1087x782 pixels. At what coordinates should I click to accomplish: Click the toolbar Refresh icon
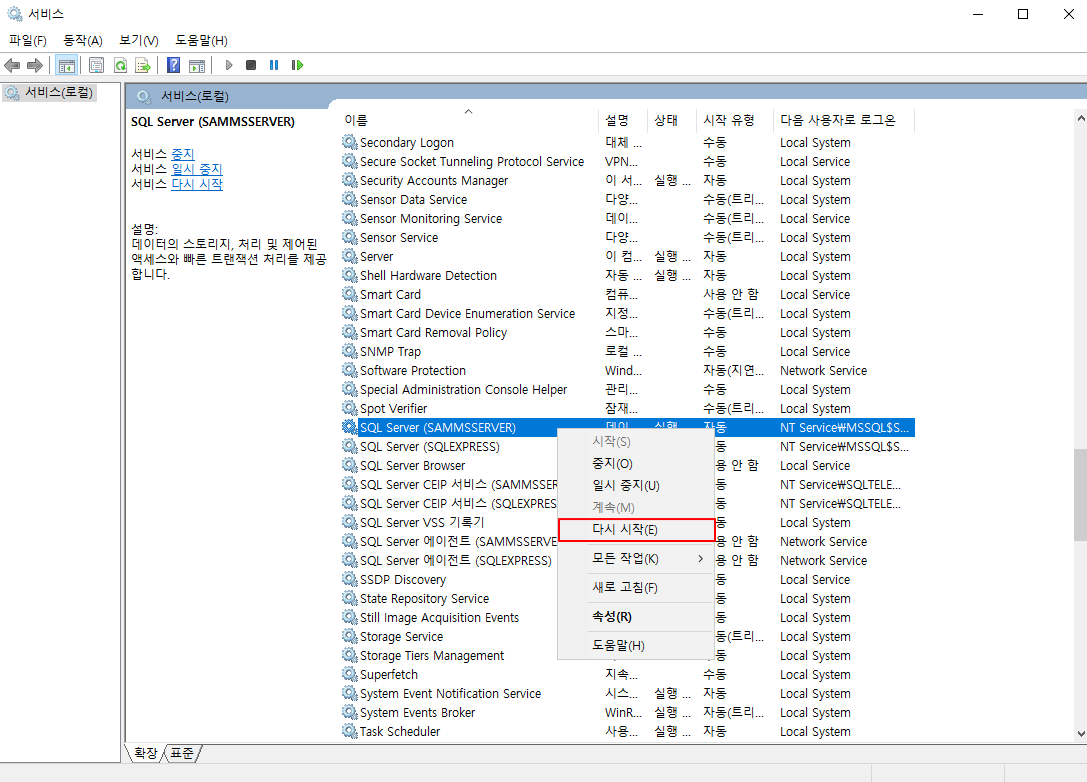click(120, 65)
